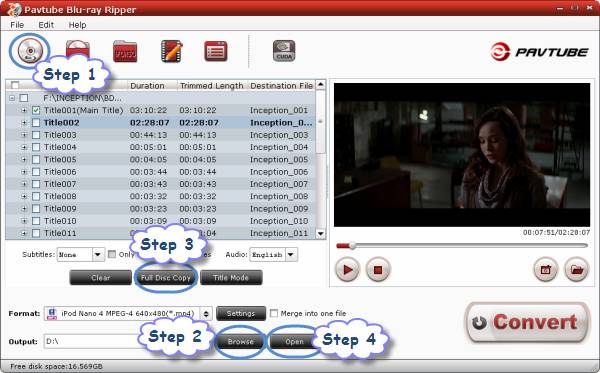This screenshot has width=600, height=373.
Task: Play the preview video
Action: 347,270
